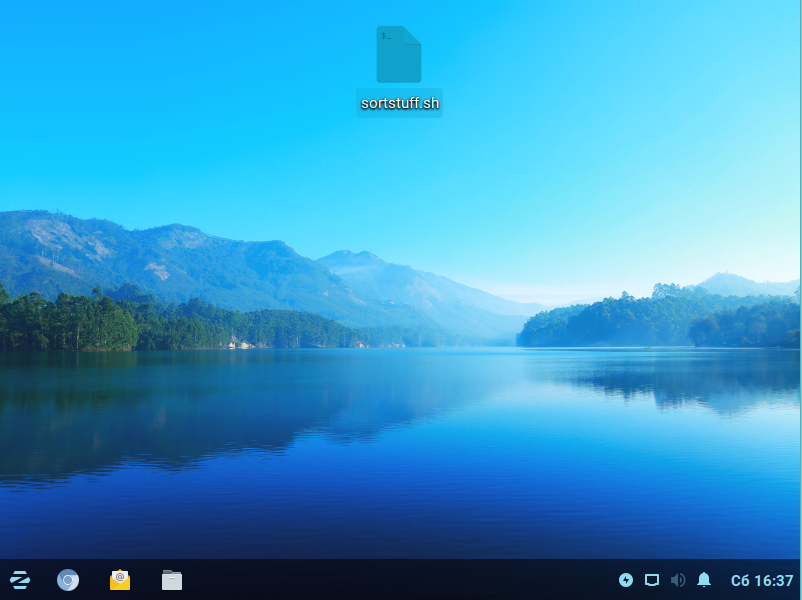Open the screen display tray icon
This screenshot has width=802, height=600.
(x=652, y=580)
